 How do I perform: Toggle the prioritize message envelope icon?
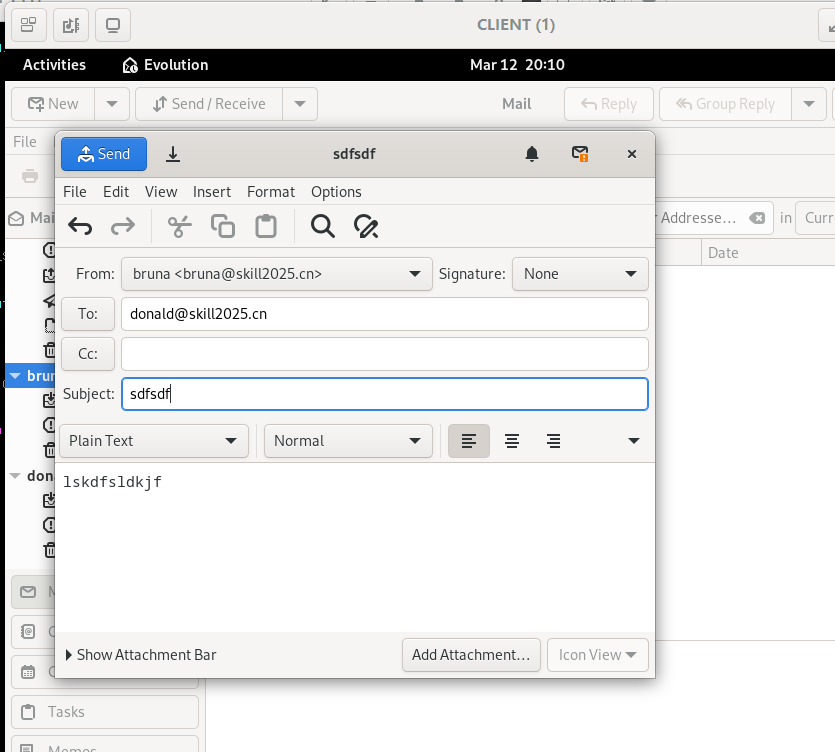pyautogui.click(x=579, y=154)
